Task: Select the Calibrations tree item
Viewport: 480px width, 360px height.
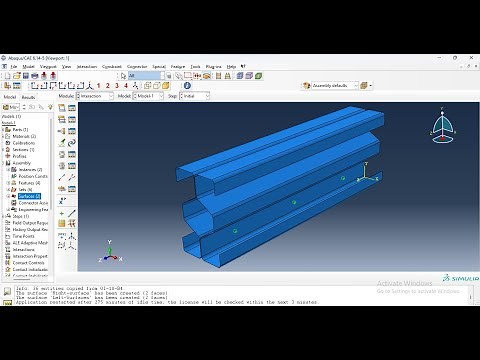Action: pos(24,143)
